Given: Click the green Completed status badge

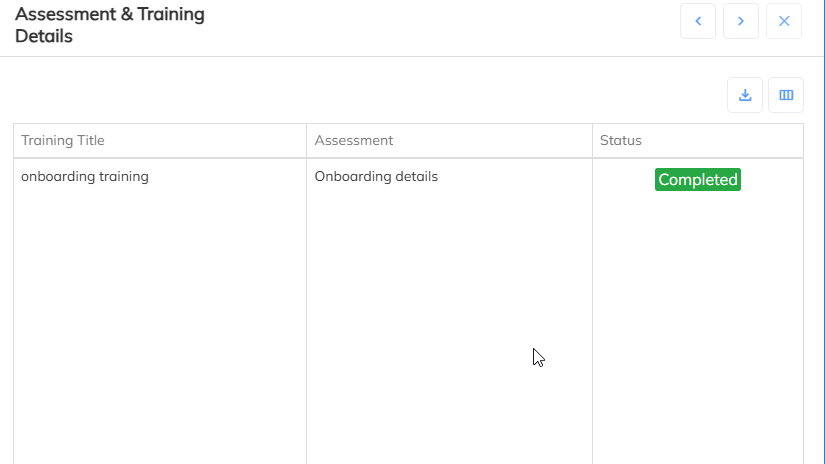Looking at the screenshot, I should [698, 180].
